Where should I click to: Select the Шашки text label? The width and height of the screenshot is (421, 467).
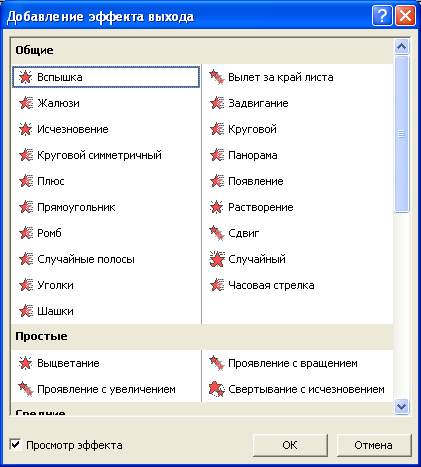click(x=55, y=311)
